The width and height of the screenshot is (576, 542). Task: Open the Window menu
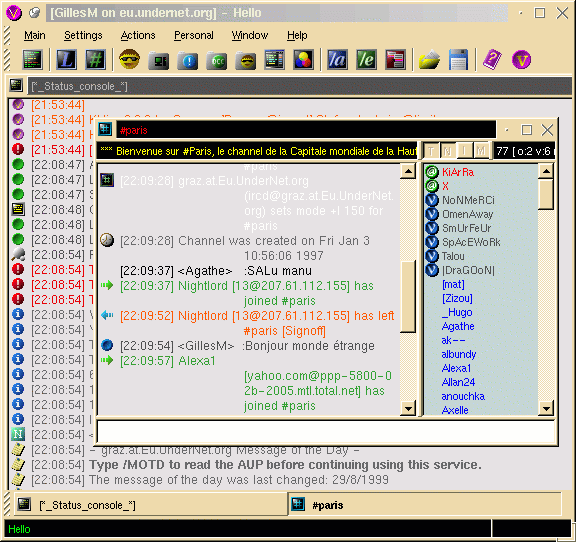point(250,35)
